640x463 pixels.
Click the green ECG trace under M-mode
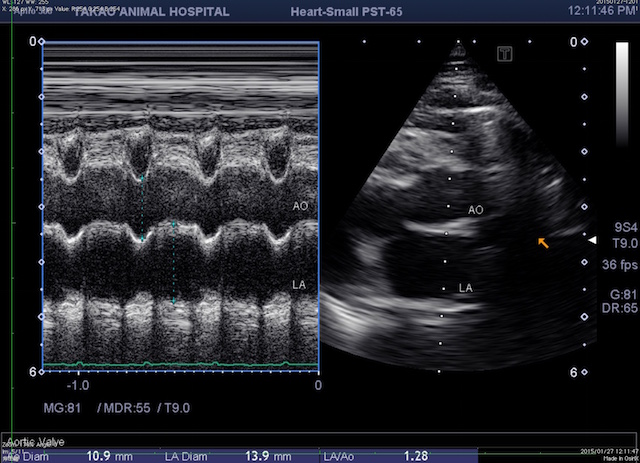[180, 363]
